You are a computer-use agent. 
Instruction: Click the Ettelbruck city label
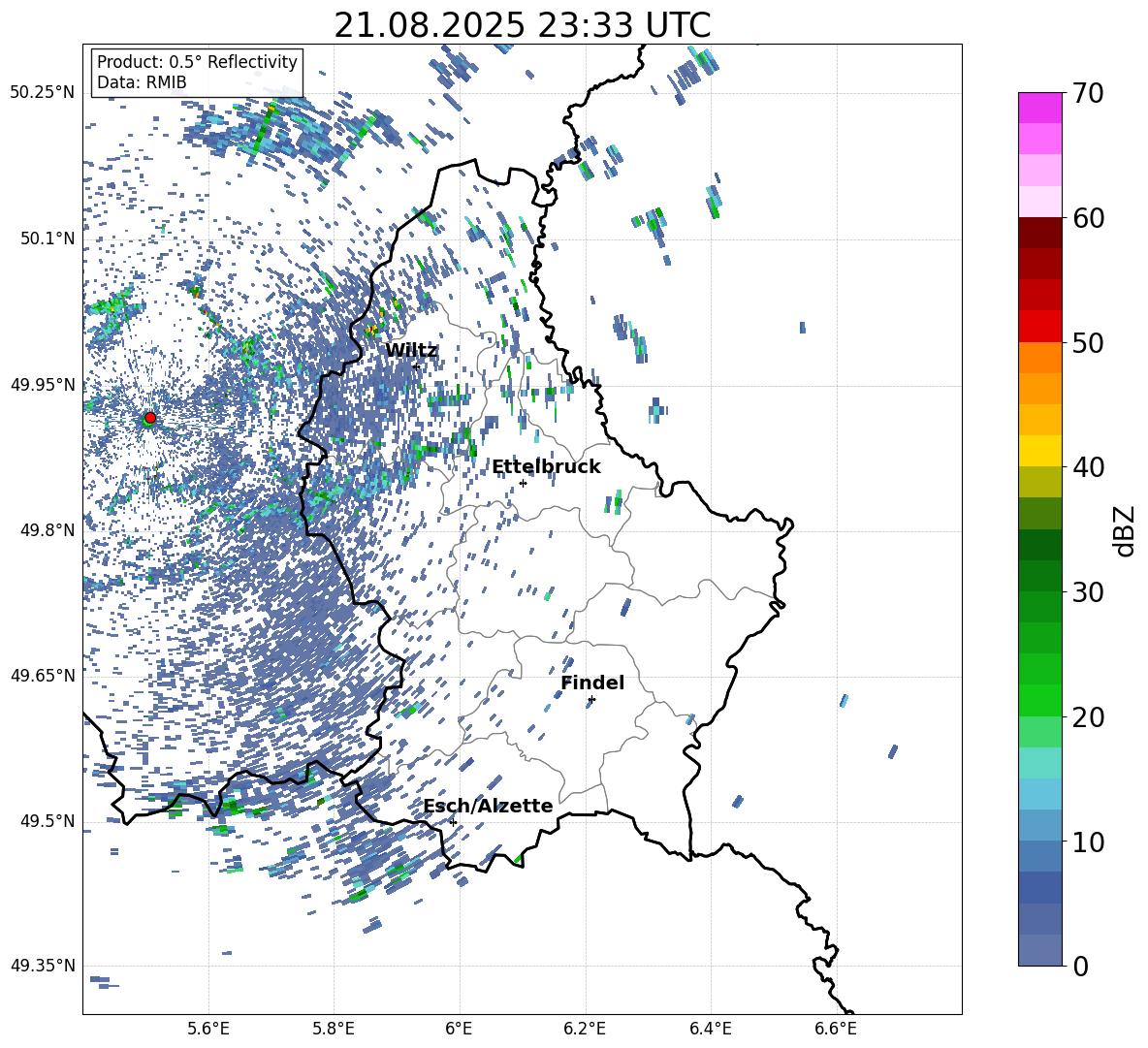pyautogui.click(x=546, y=467)
